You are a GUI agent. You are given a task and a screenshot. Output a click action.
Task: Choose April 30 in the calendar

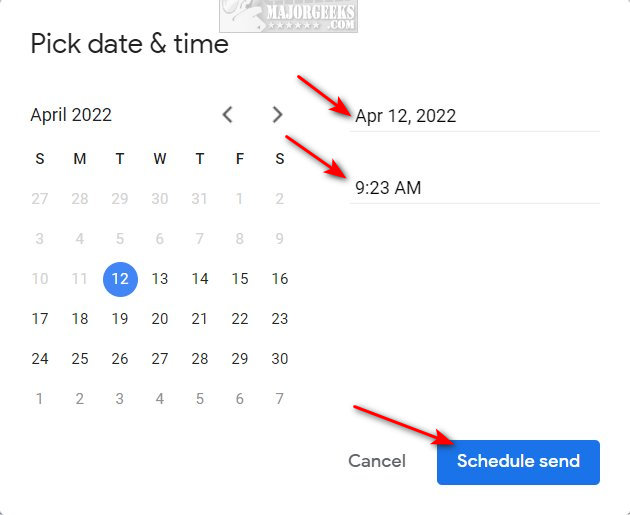(280, 359)
